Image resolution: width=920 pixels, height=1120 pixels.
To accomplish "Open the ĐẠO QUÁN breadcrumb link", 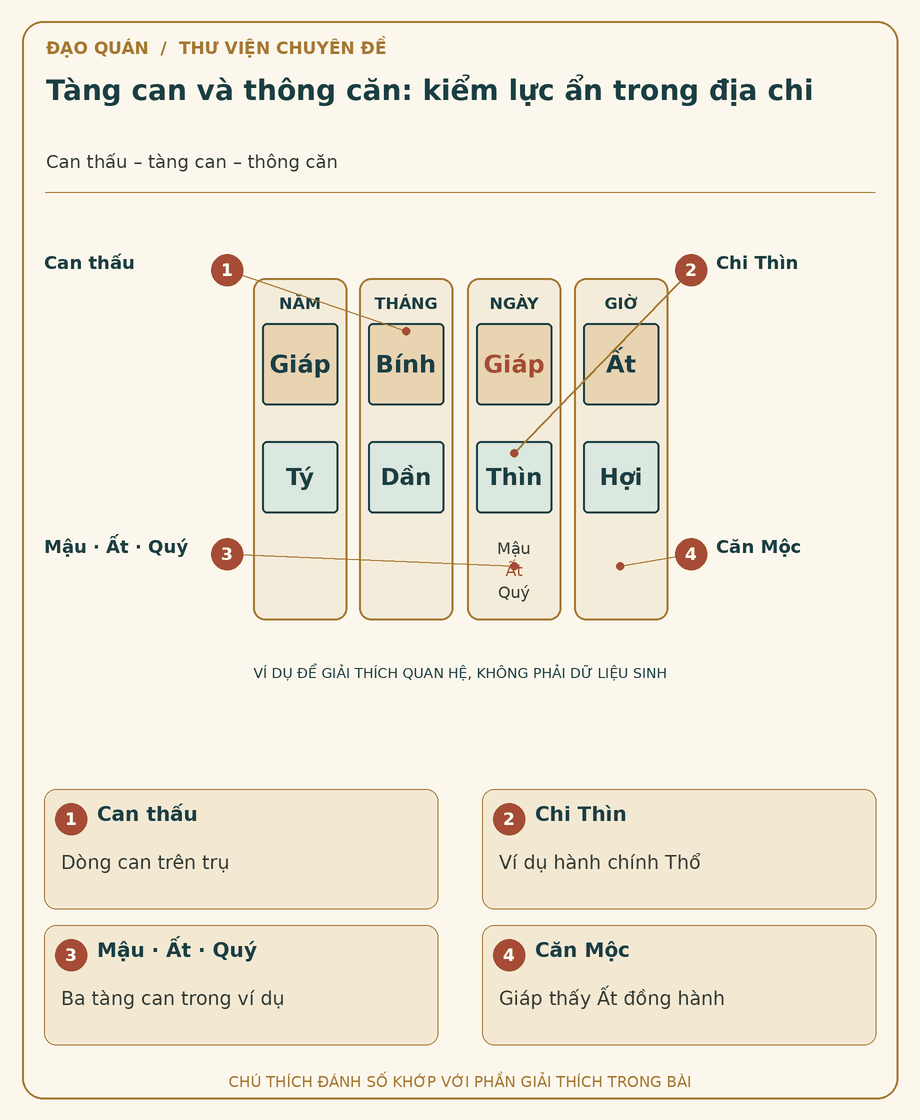I will click(x=97, y=48).
